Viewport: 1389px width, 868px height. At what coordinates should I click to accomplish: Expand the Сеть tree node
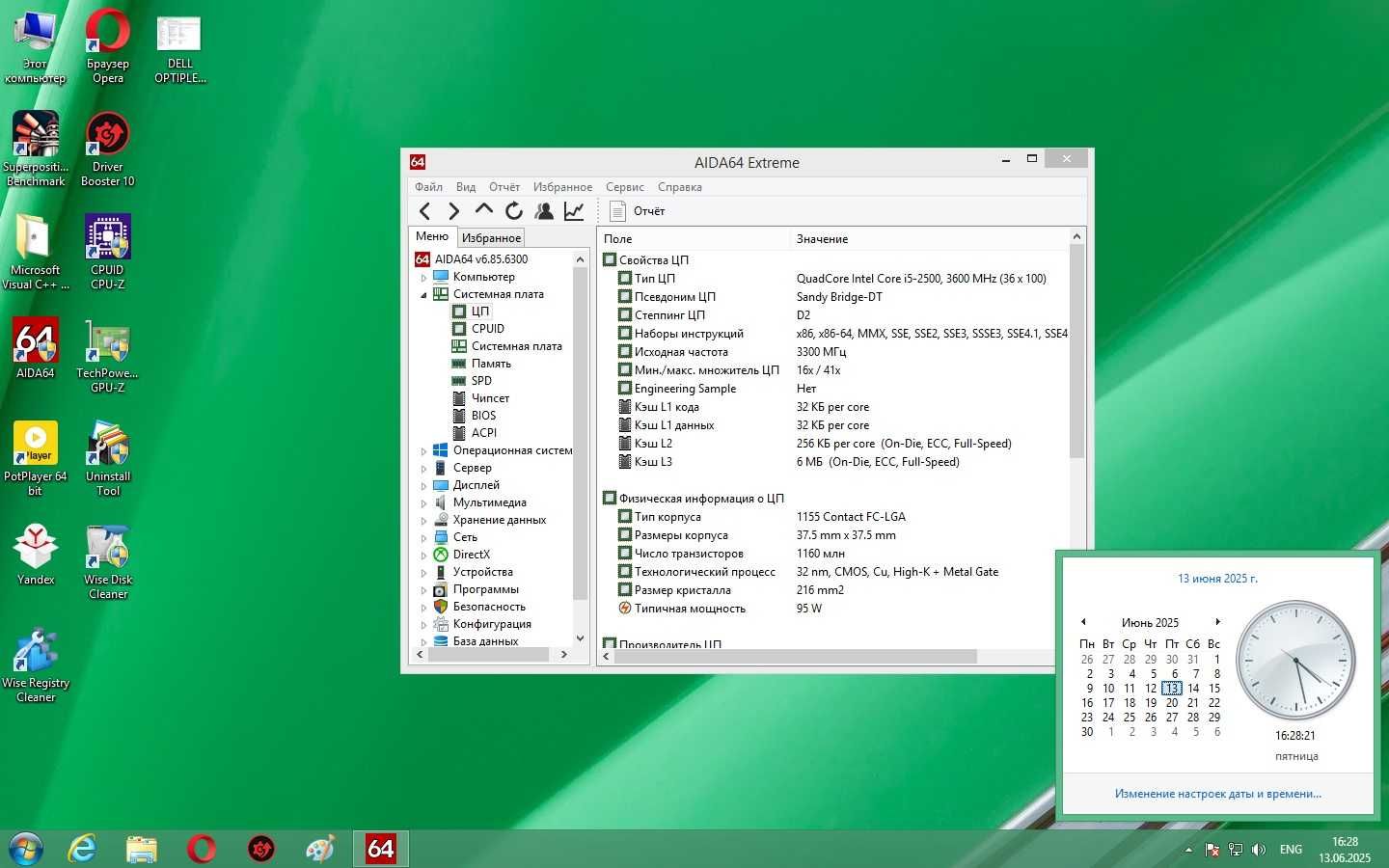pyautogui.click(x=423, y=538)
